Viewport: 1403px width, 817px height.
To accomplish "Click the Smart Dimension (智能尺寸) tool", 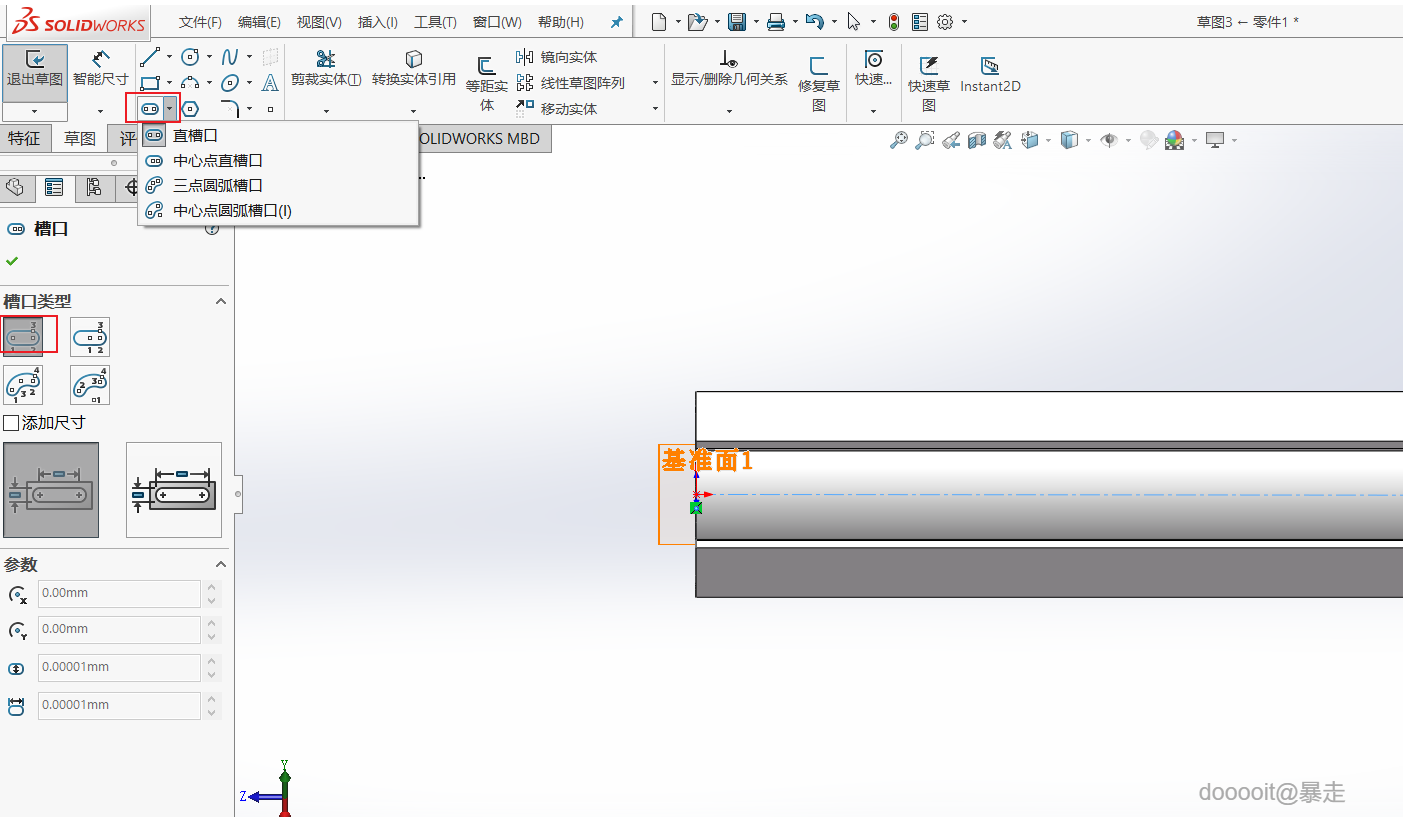I will [x=101, y=69].
